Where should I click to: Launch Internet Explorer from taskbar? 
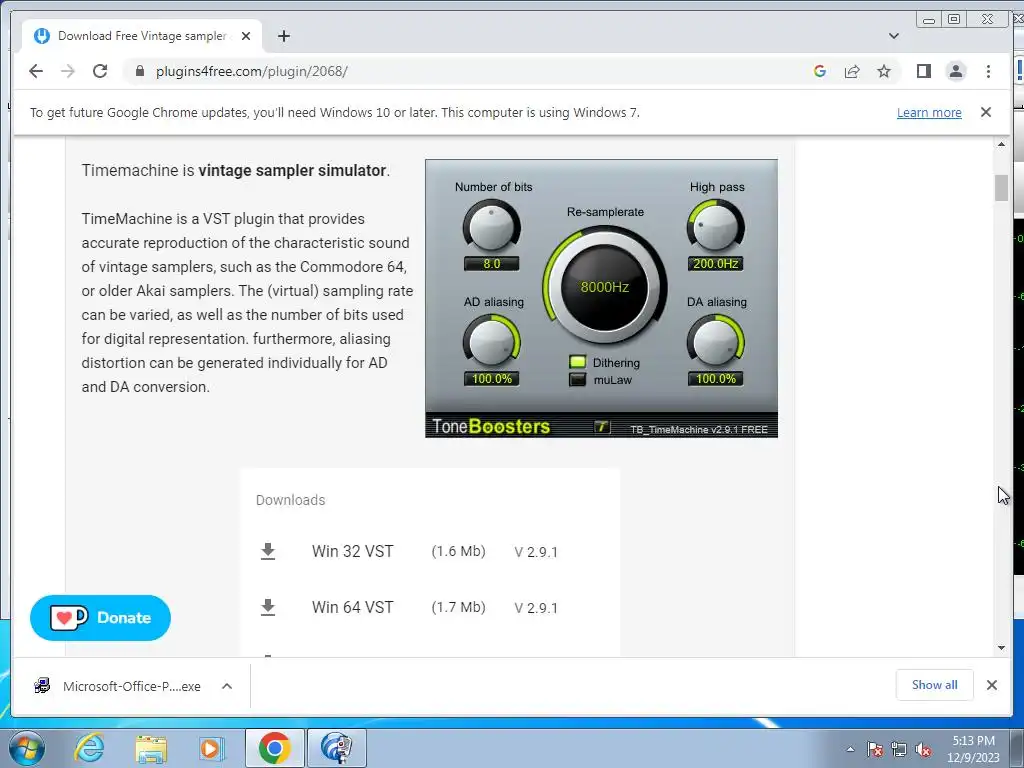89,748
